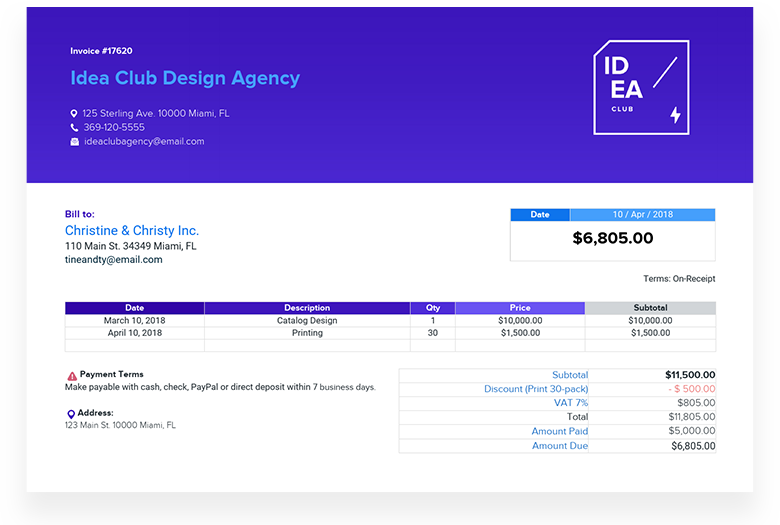This screenshot has height=525, width=780.
Task: Click the 125 Sterling Ave. 10000 Miami address
Action: coord(156,113)
